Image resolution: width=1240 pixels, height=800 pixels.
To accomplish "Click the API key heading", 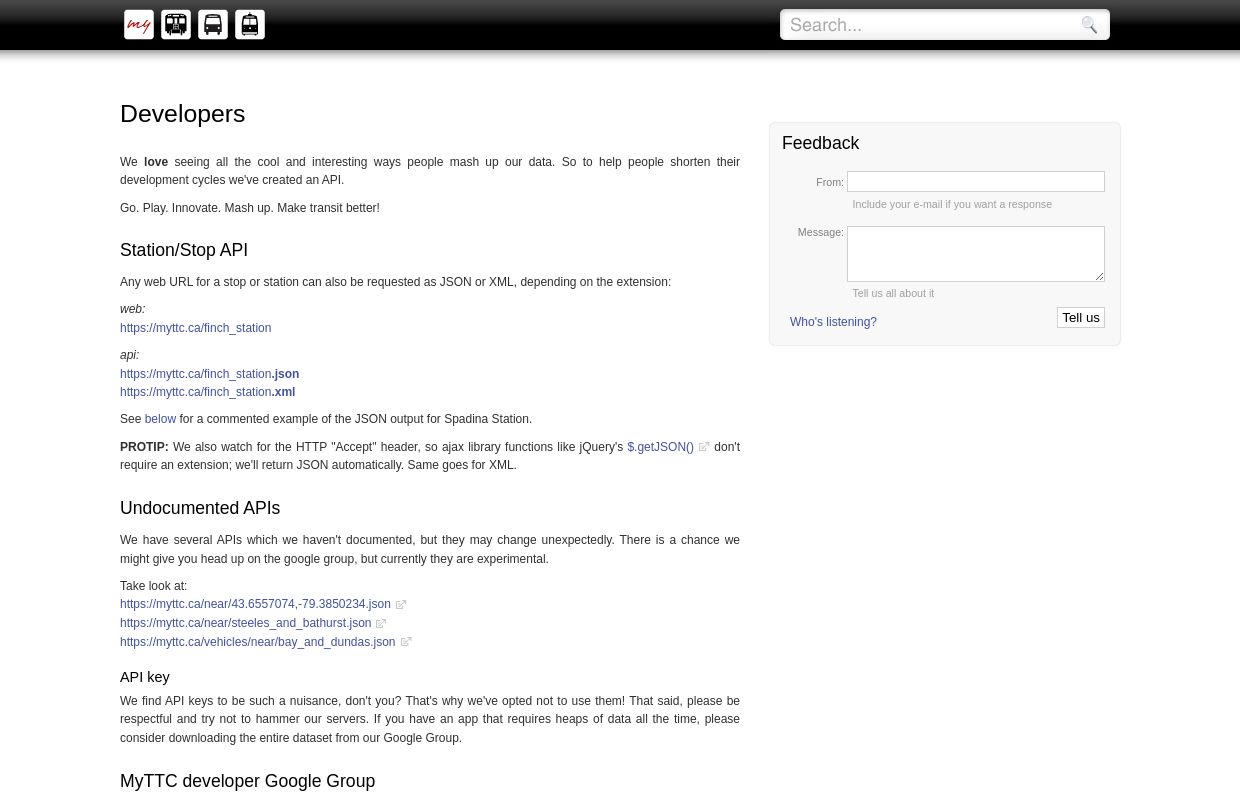I will coord(145,677).
